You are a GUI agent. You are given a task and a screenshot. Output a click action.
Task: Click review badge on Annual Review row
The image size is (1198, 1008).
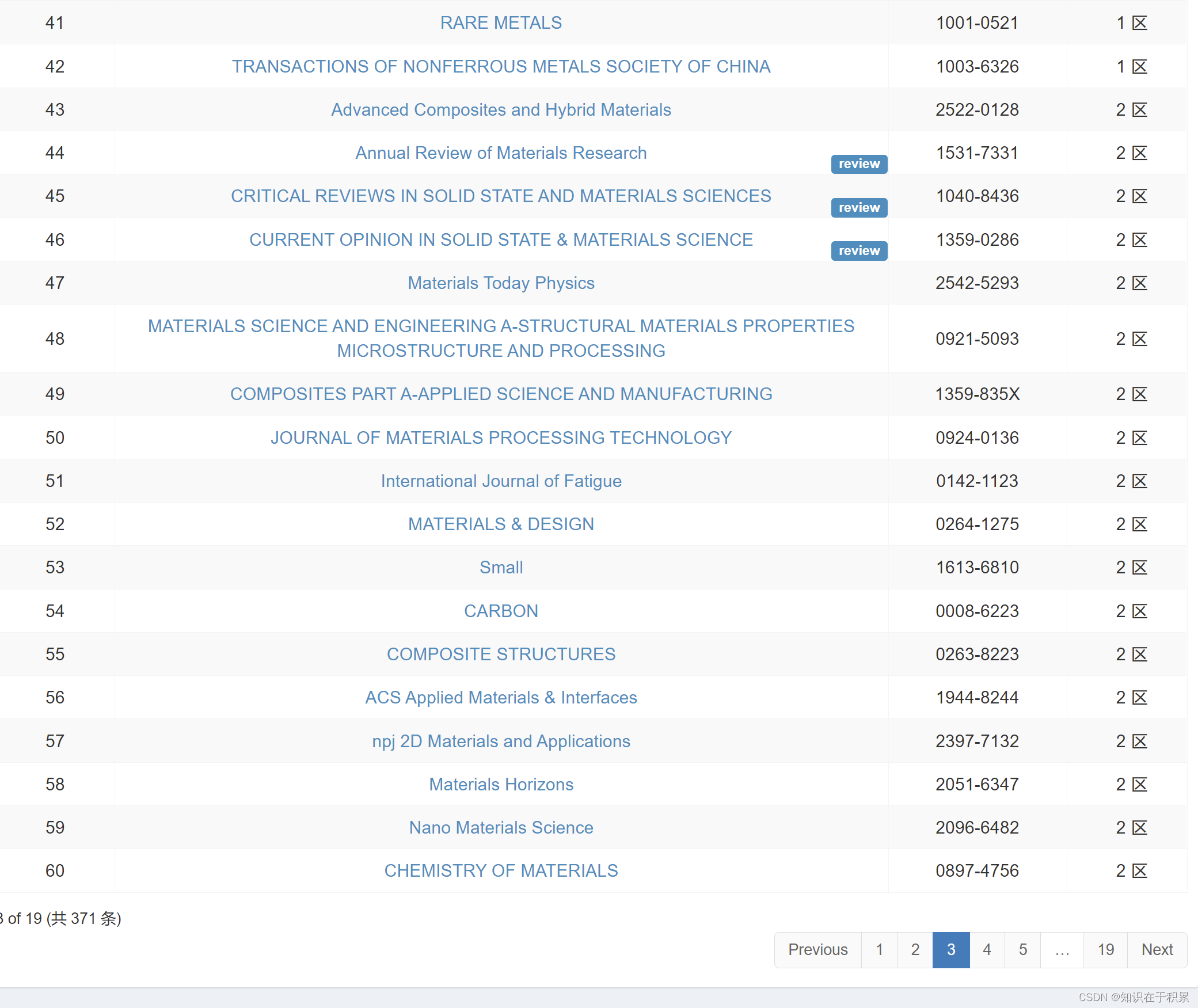[x=858, y=164]
